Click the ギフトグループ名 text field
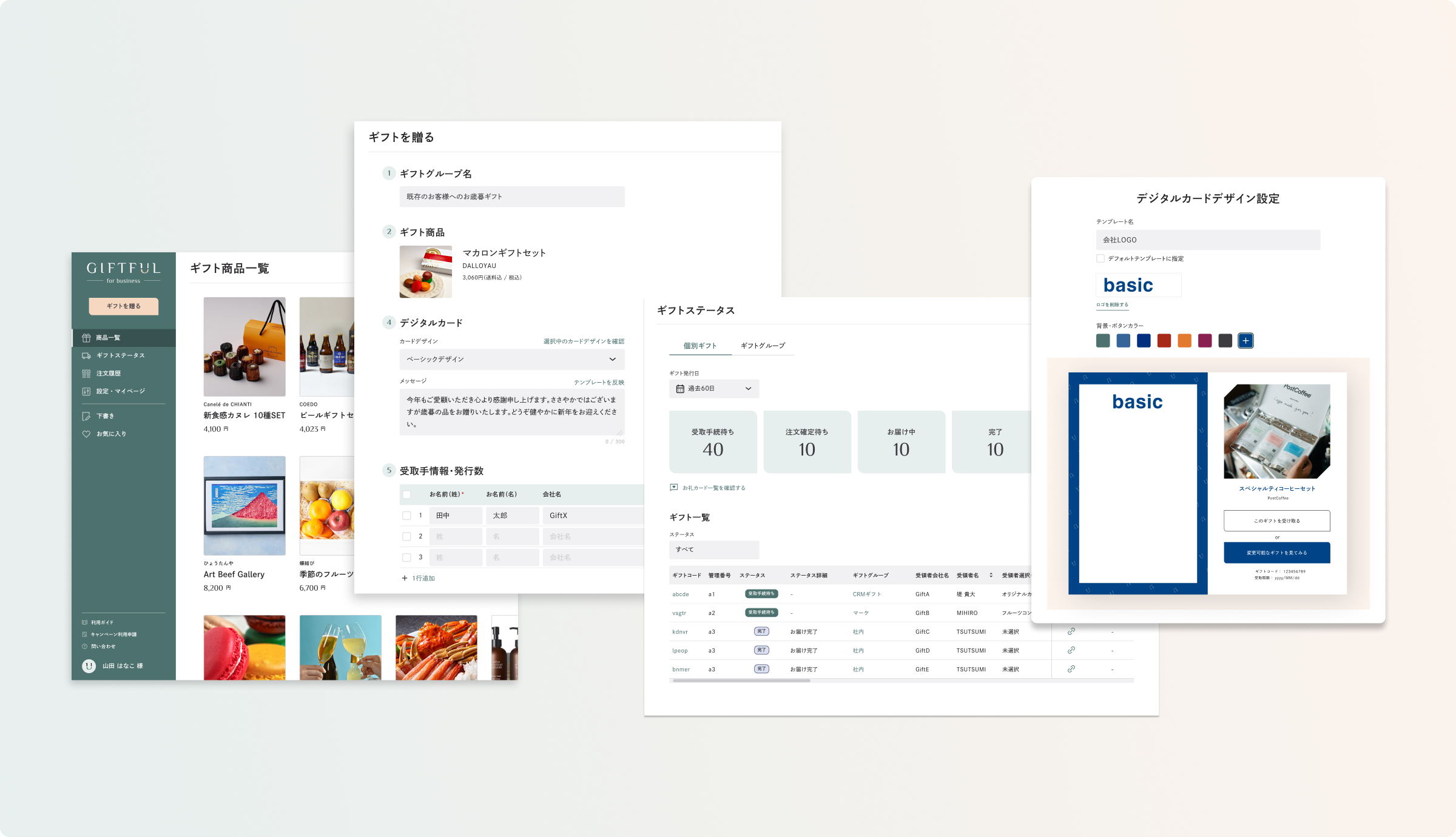Image resolution: width=1456 pixels, height=837 pixels. [511, 197]
